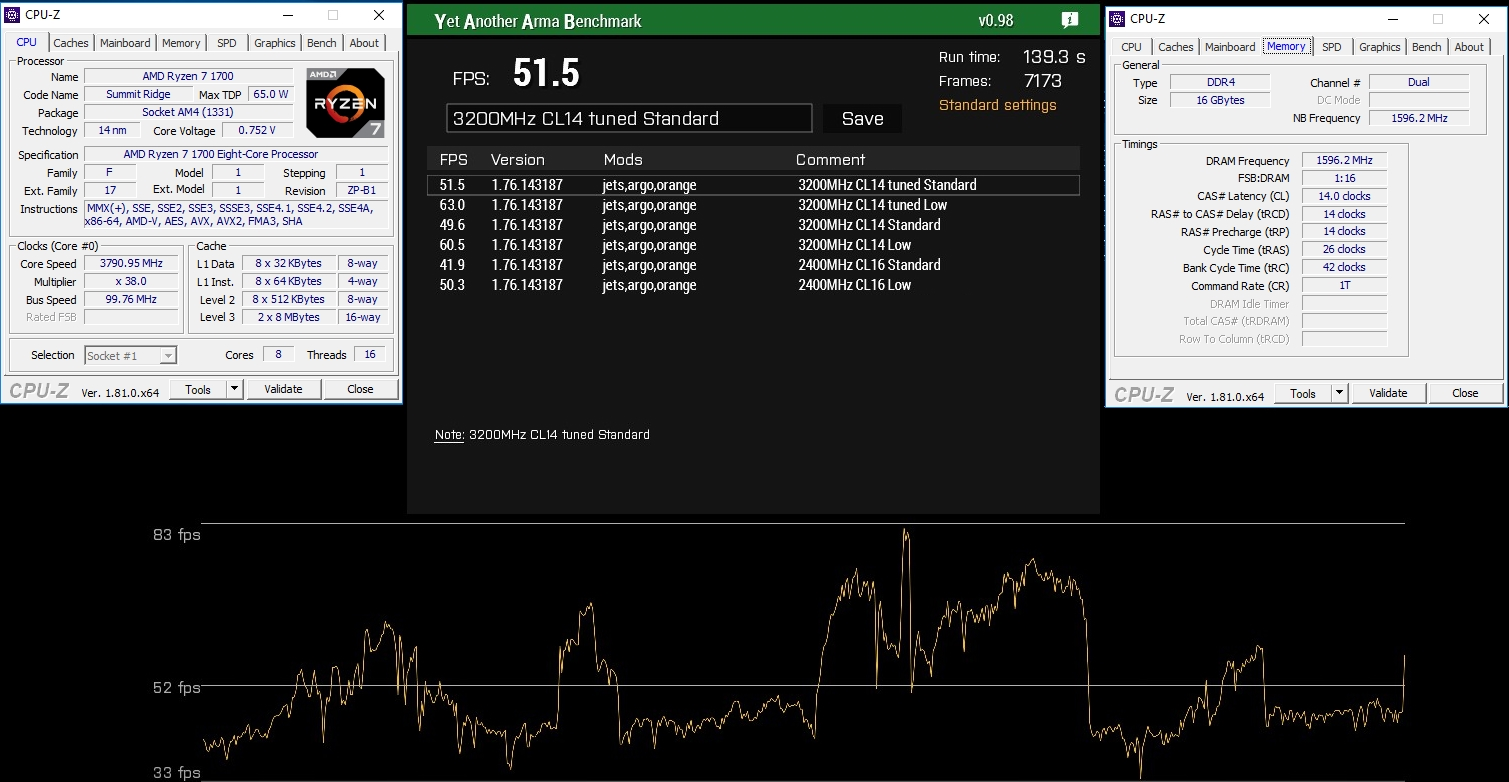
Task: Click the Bank Cycle Time 42 clocks value
Action: pos(1344,268)
